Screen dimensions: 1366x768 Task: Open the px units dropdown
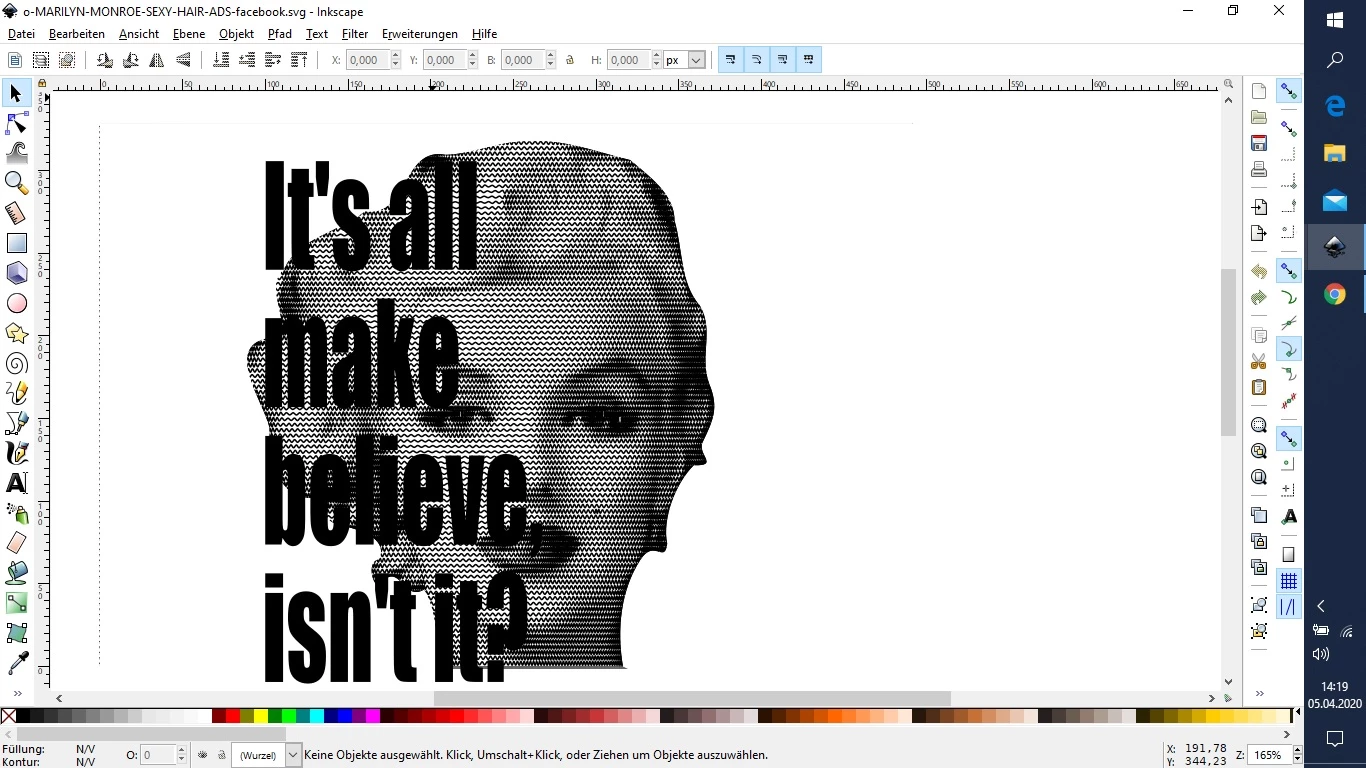coord(696,60)
